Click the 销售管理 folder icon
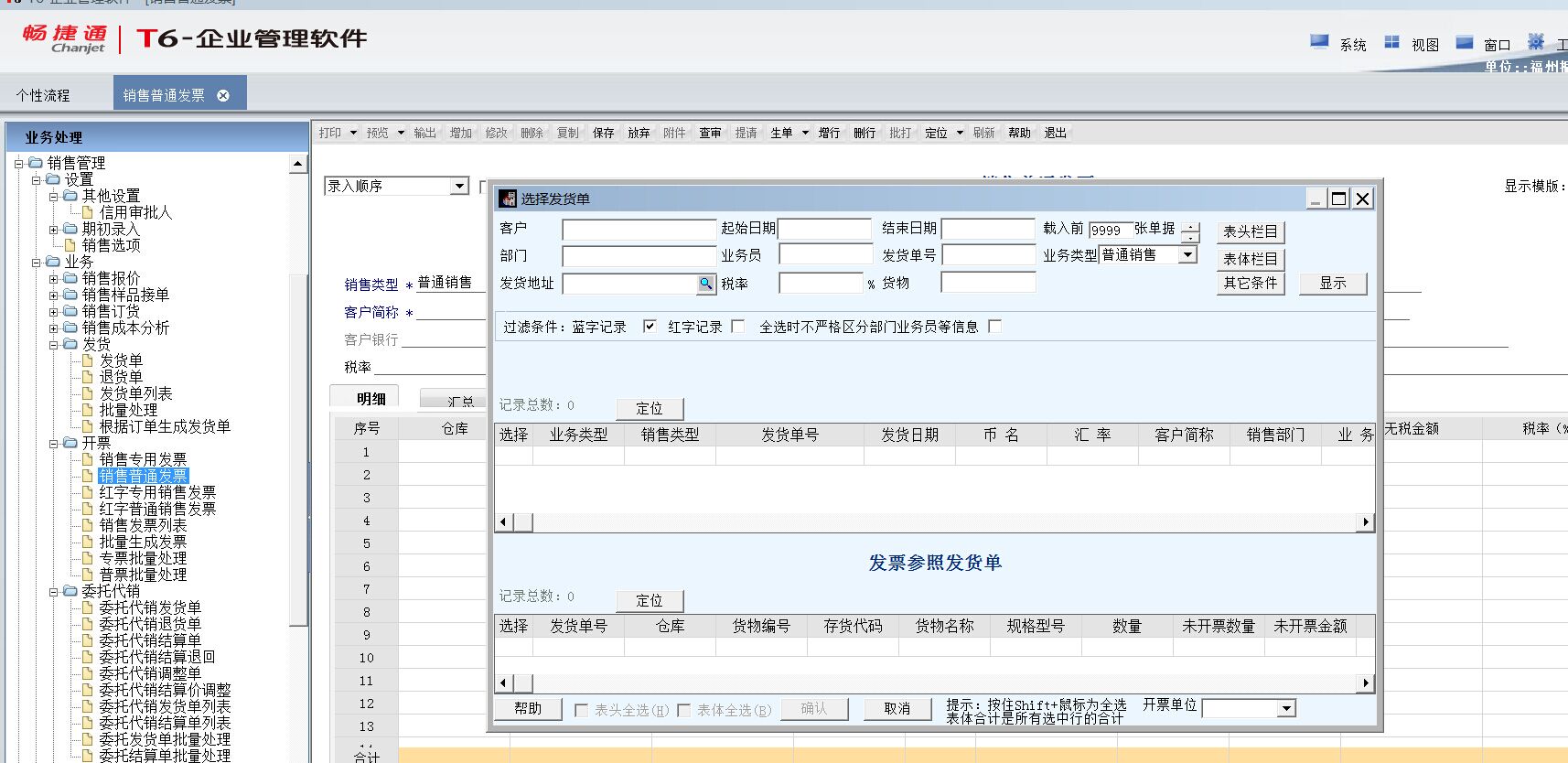1568x763 pixels. click(x=35, y=163)
